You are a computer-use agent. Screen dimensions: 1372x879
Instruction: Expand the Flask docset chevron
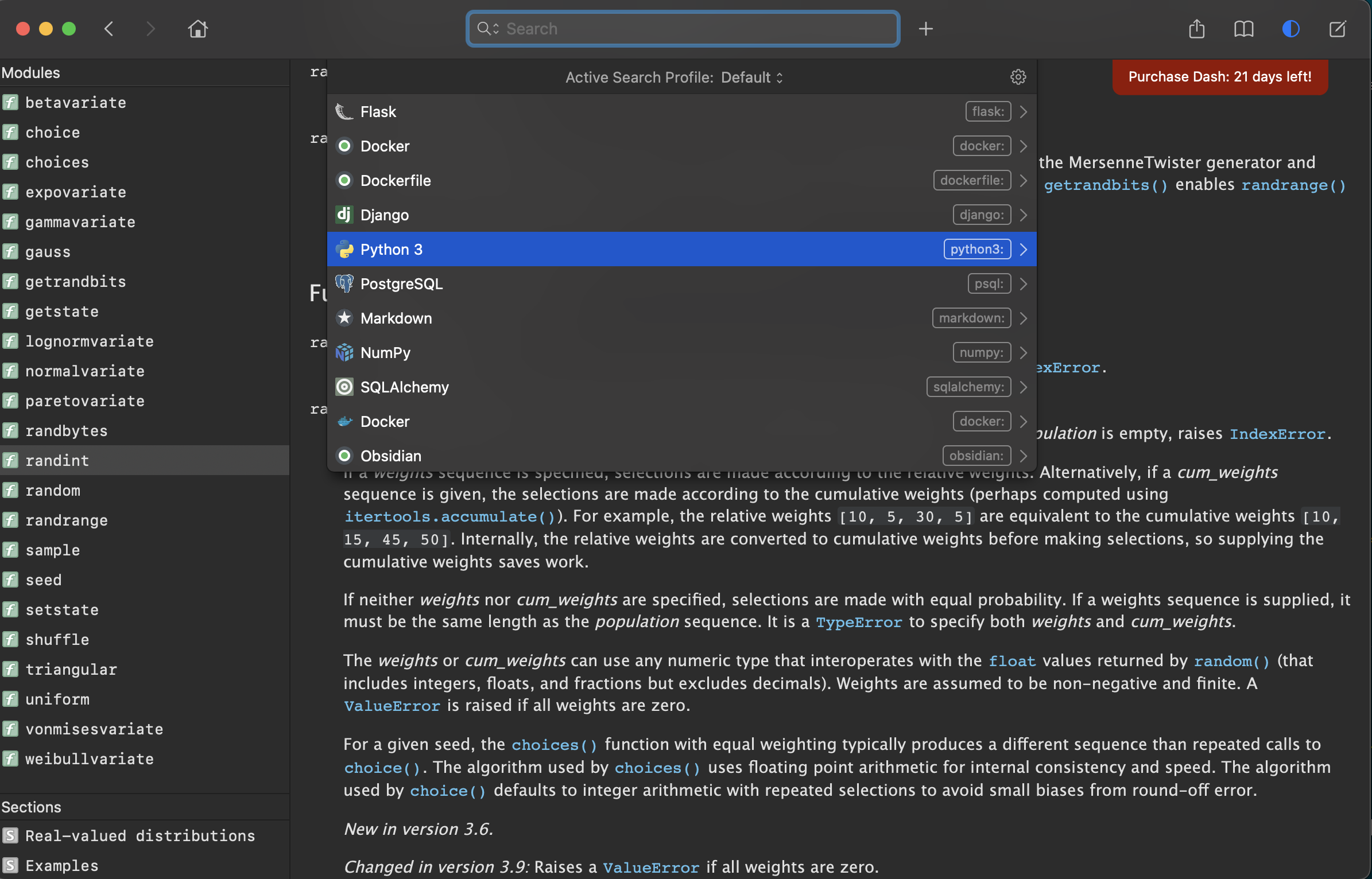coord(1024,112)
